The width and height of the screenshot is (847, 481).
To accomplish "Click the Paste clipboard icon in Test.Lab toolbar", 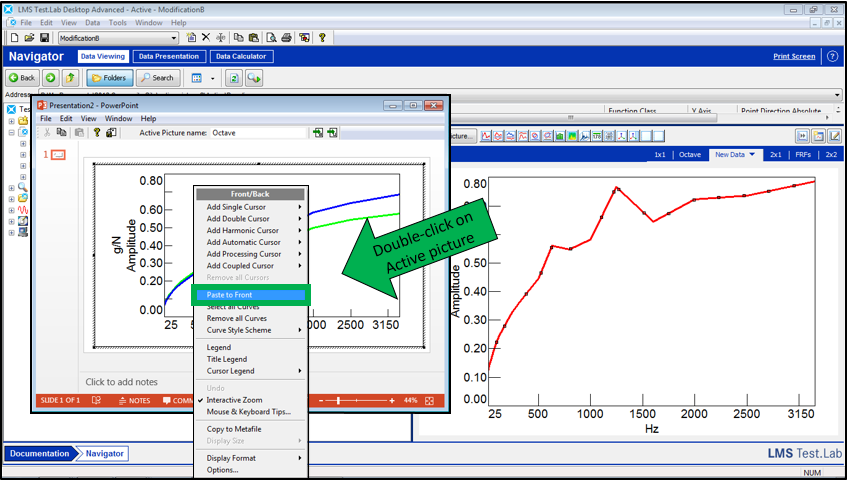I will click(x=253, y=37).
